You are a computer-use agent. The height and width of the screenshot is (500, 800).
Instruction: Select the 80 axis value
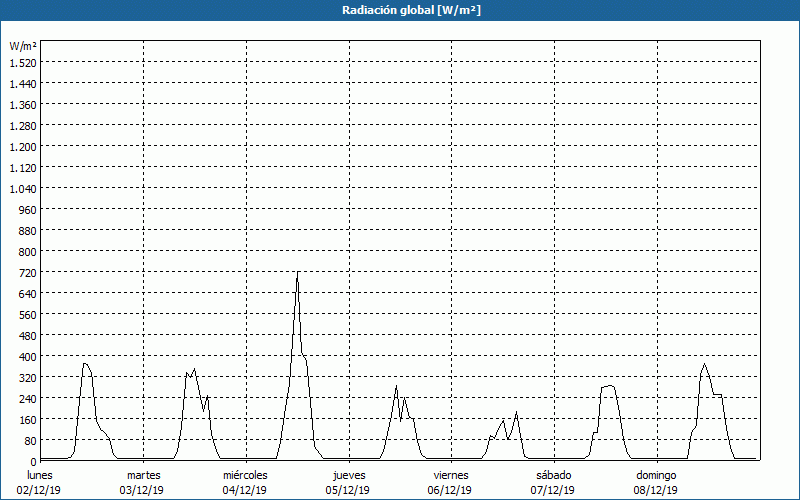pyautogui.click(x=30, y=440)
